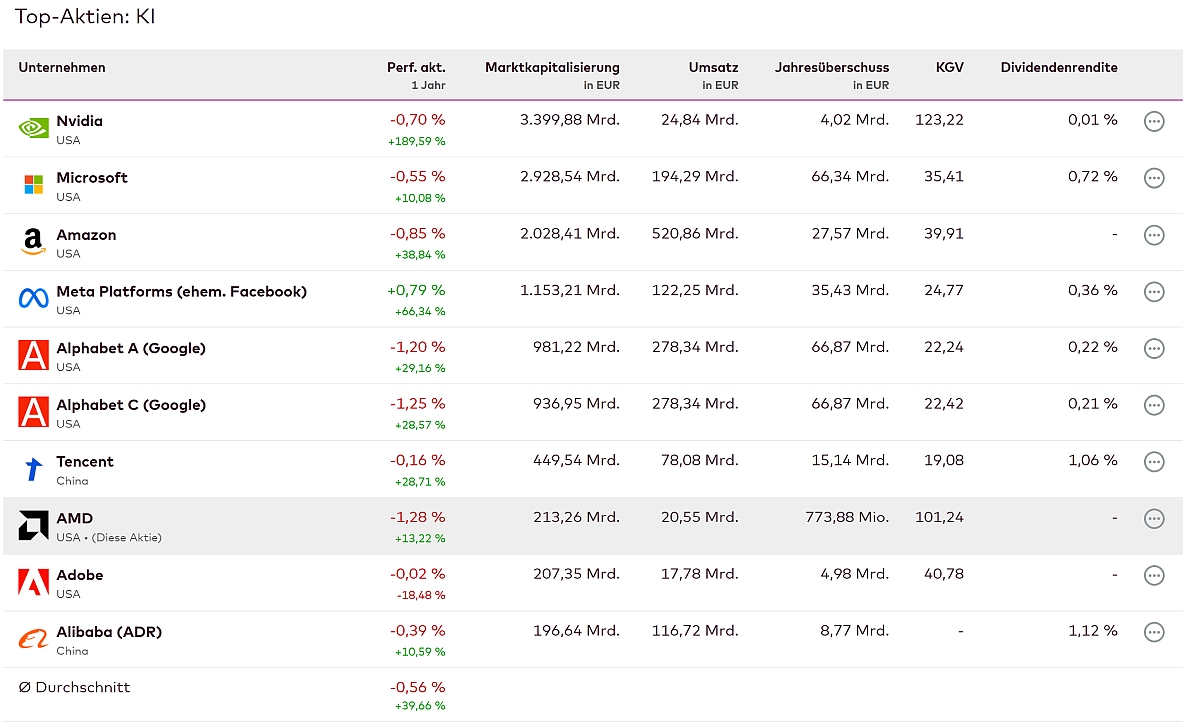Click the Alibaba logo icon
This screenshot has height=727, width=1200.
coord(33,639)
